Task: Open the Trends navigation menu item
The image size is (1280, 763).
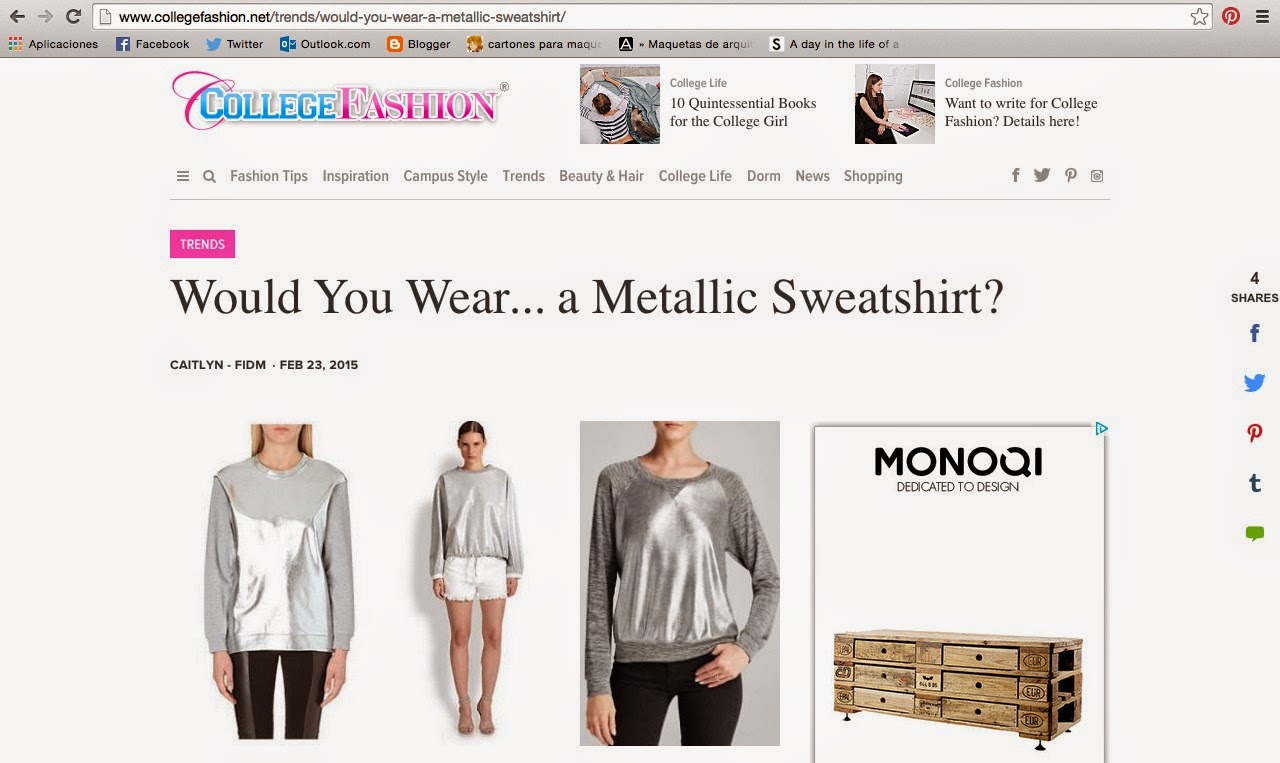Action: 523,176
